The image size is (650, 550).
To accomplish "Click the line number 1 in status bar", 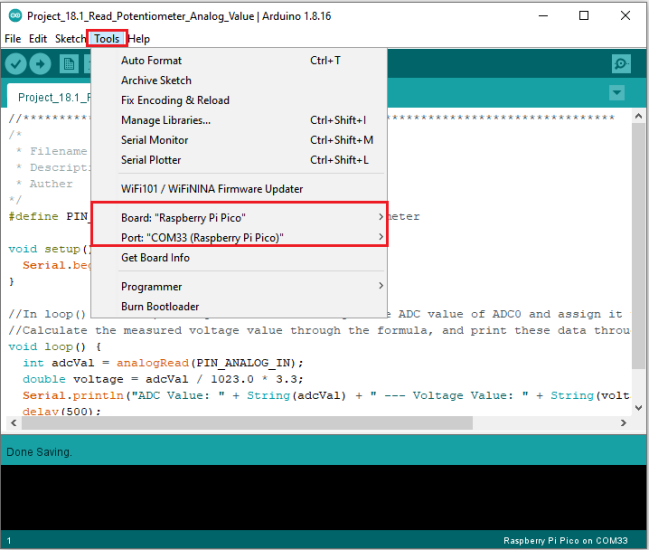I will point(9,540).
